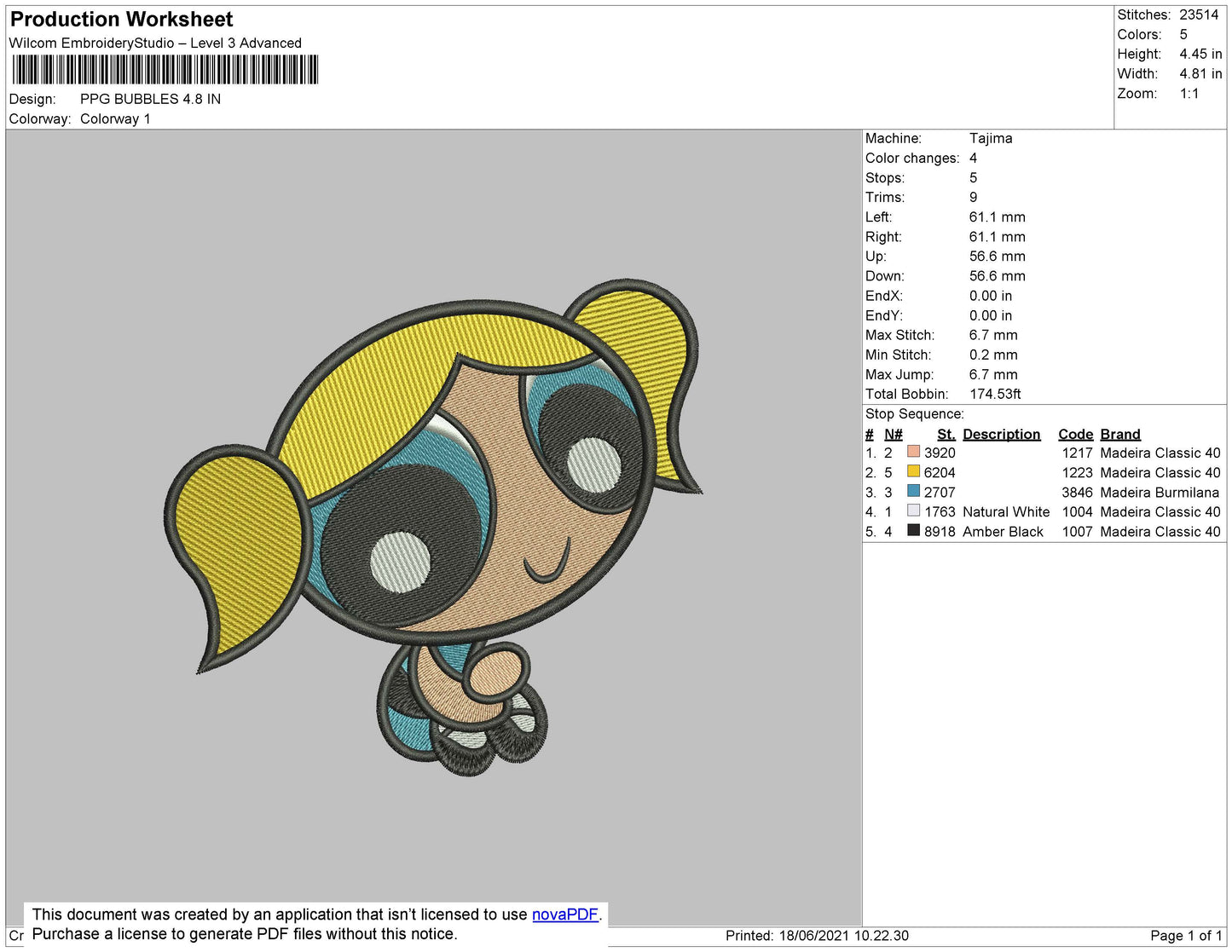Click the Height value 4.45 in
The height and width of the screenshot is (952, 1232).
(x=1200, y=54)
